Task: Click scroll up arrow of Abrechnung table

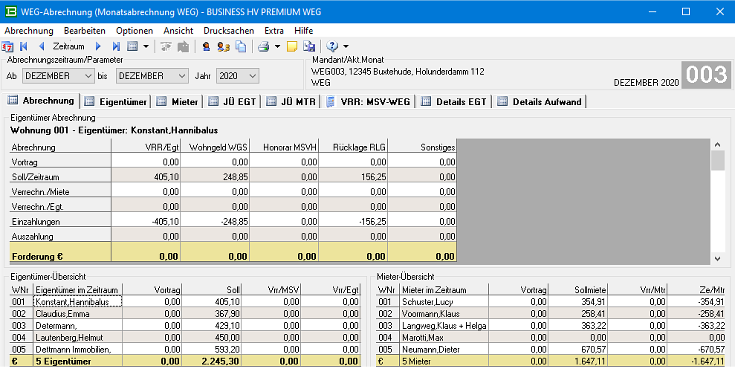Action: (x=718, y=144)
